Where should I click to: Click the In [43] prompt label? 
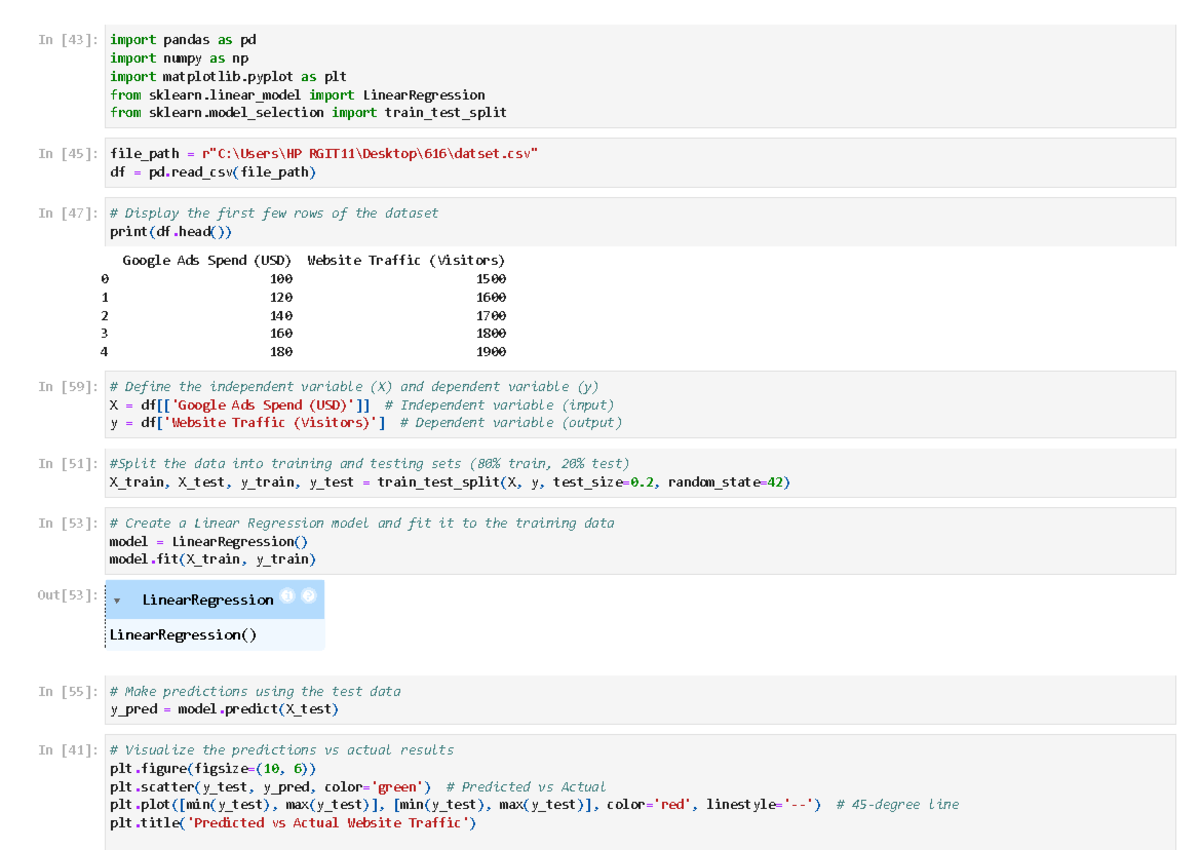(68, 40)
